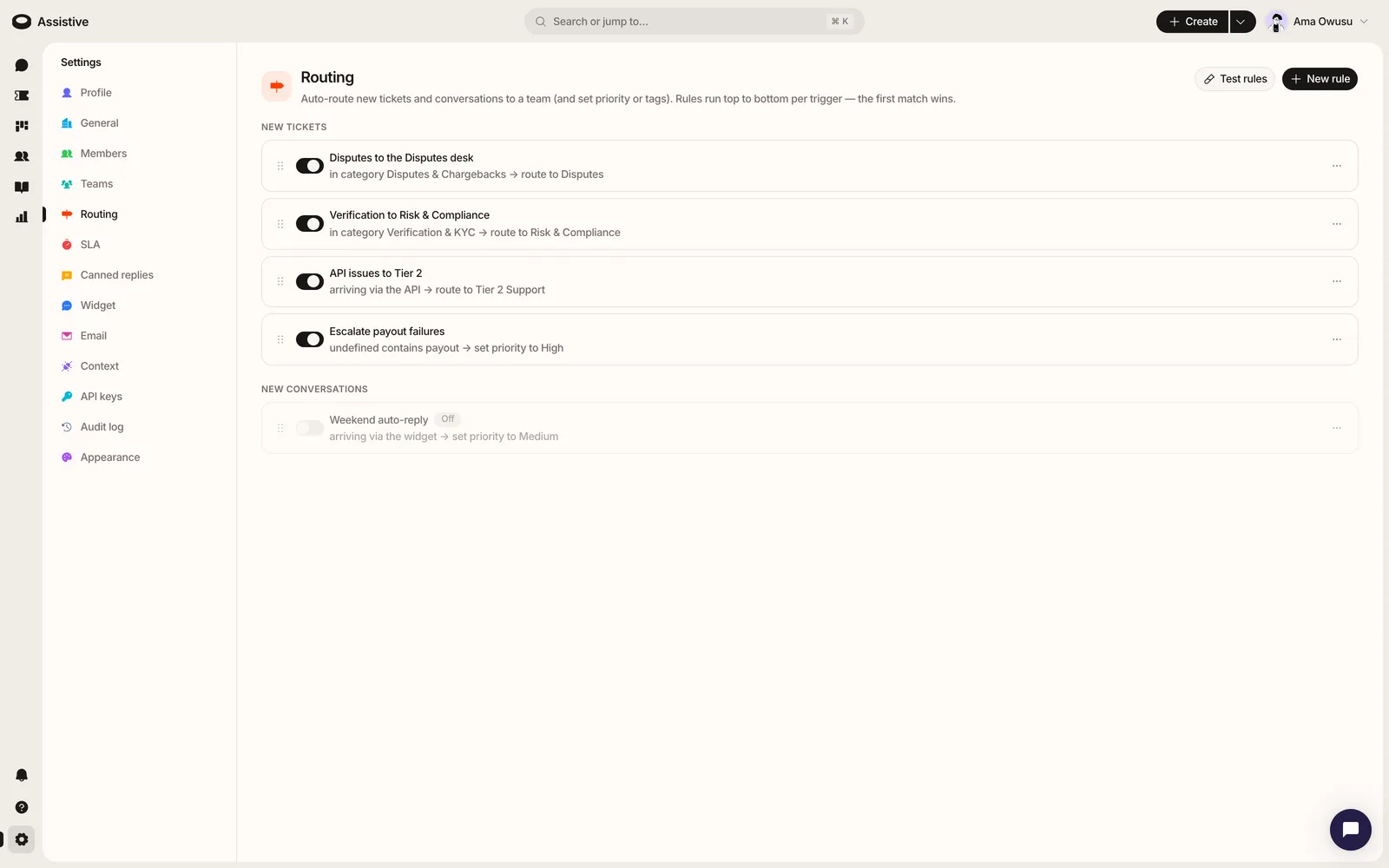
Task: Enable Weekend auto-reply rule
Action: click(310, 428)
